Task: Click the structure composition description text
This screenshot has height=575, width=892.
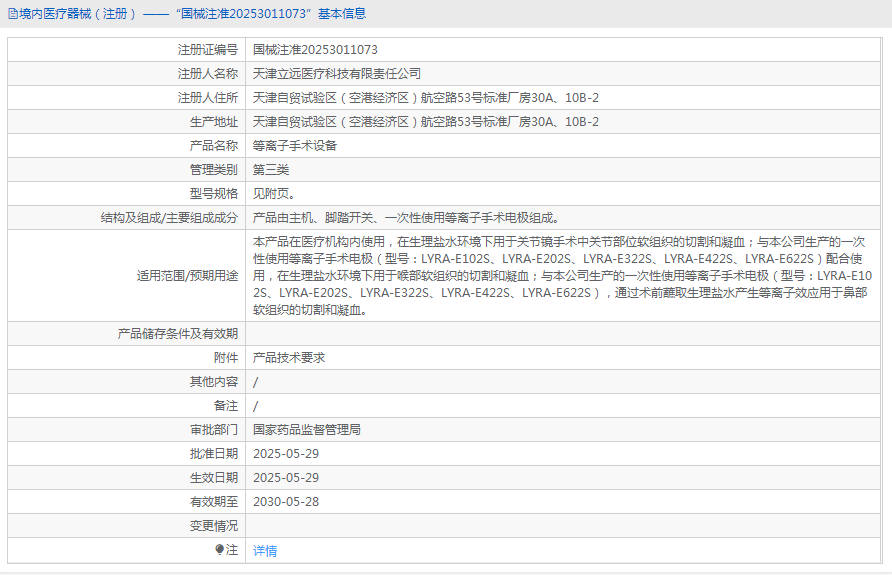Action: [407, 218]
